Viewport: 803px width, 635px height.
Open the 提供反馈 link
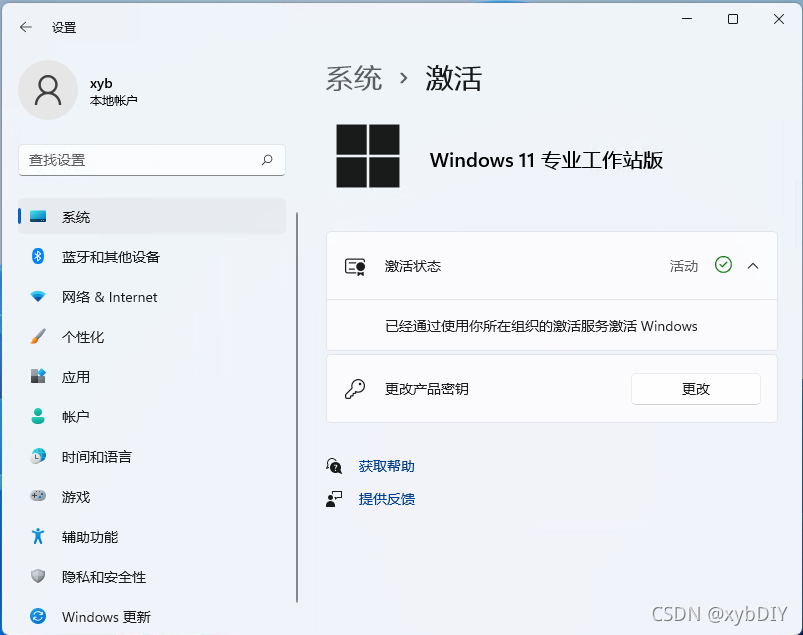click(387, 499)
